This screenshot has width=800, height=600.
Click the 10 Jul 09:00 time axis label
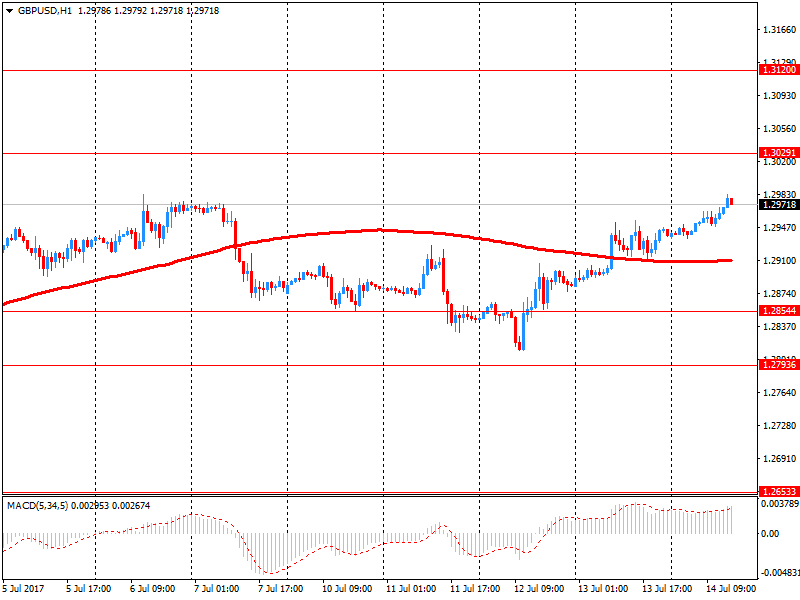pyautogui.click(x=347, y=589)
